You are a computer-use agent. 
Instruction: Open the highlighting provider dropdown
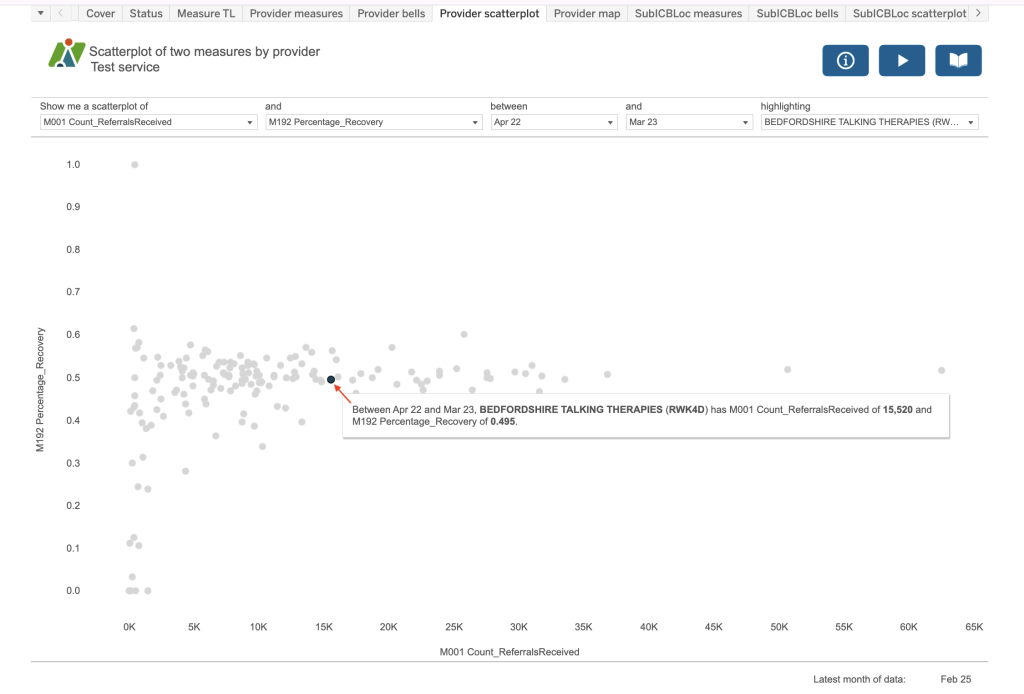(x=869, y=122)
